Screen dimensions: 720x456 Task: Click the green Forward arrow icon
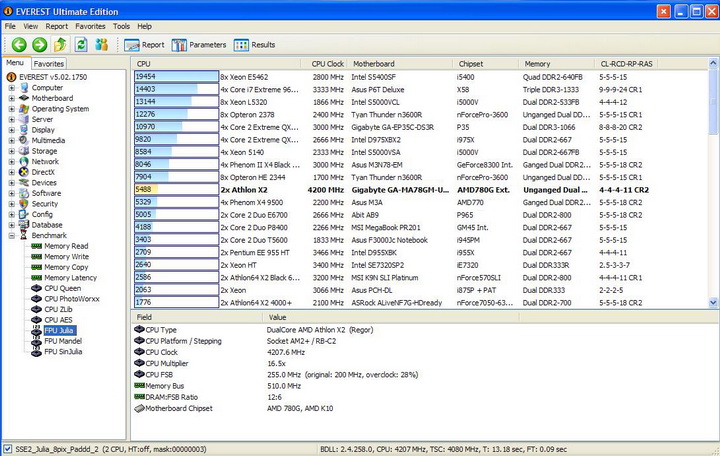coord(39,45)
